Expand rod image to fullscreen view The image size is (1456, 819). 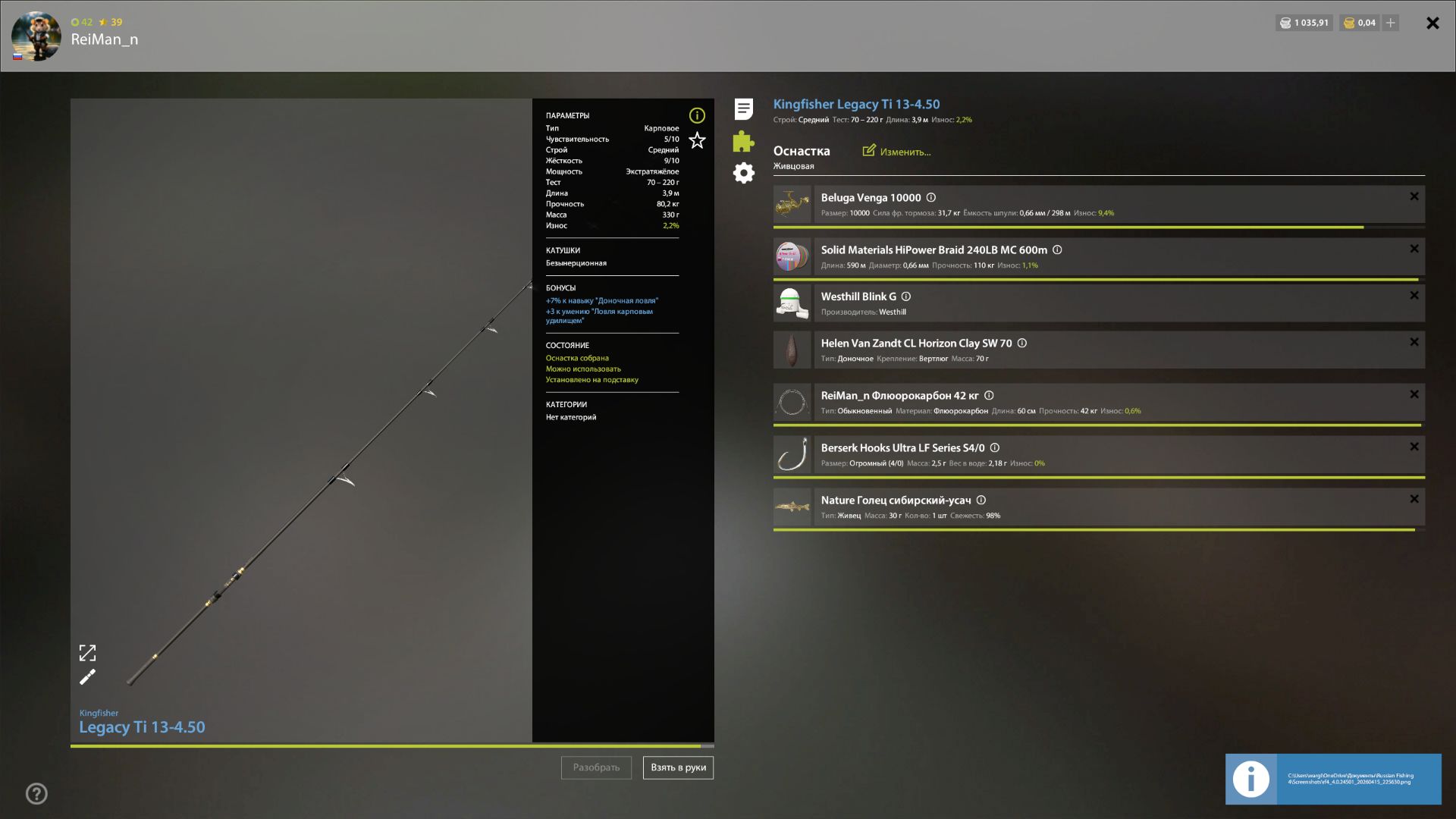(88, 653)
